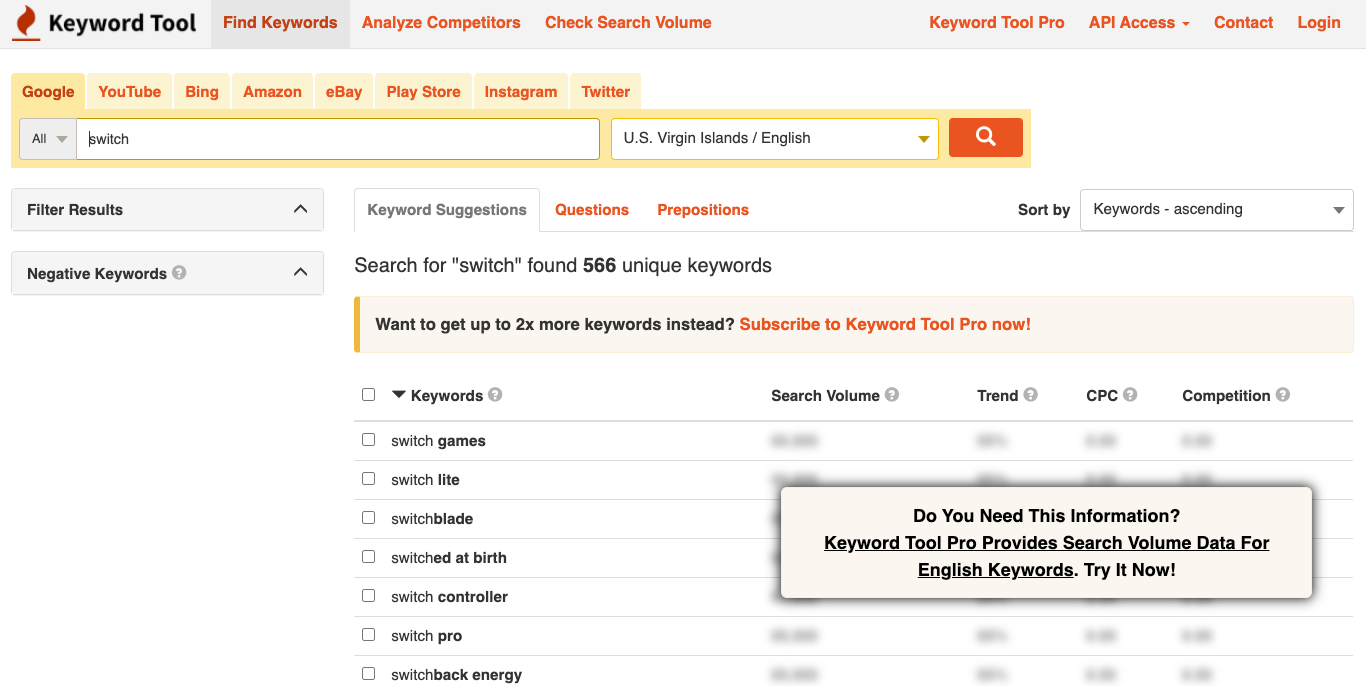This screenshot has width=1366, height=686.
Task: Click the 'switched at birth' keyword text
Action: pyautogui.click(x=449, y=558)
